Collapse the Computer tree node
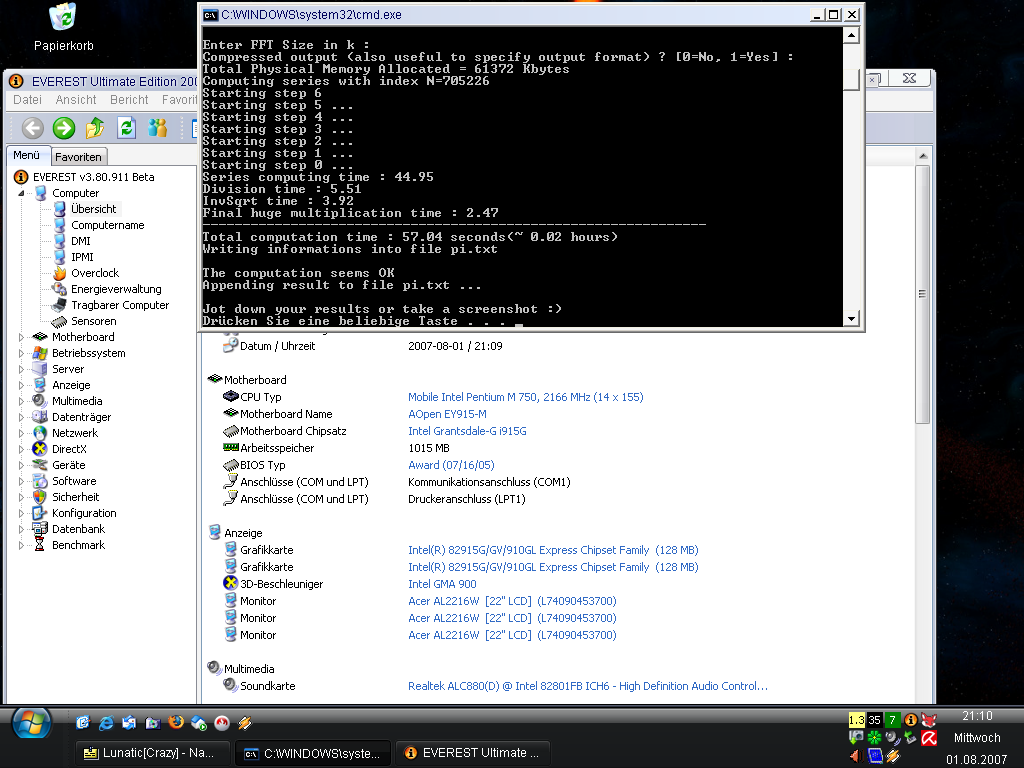Image resolution: width=1024 pixels, height=768 pixels. (21, 193)
